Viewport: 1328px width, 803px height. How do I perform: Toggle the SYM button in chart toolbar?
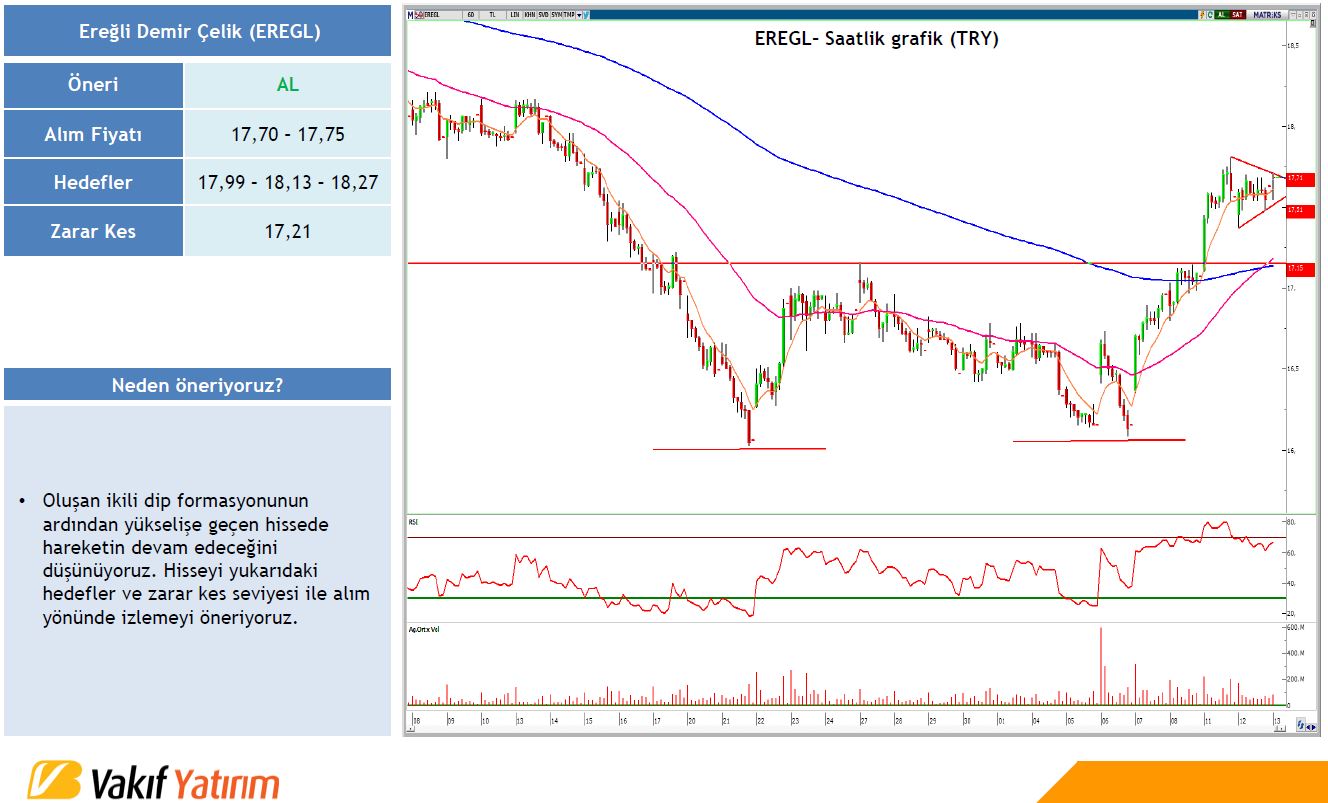556,15
